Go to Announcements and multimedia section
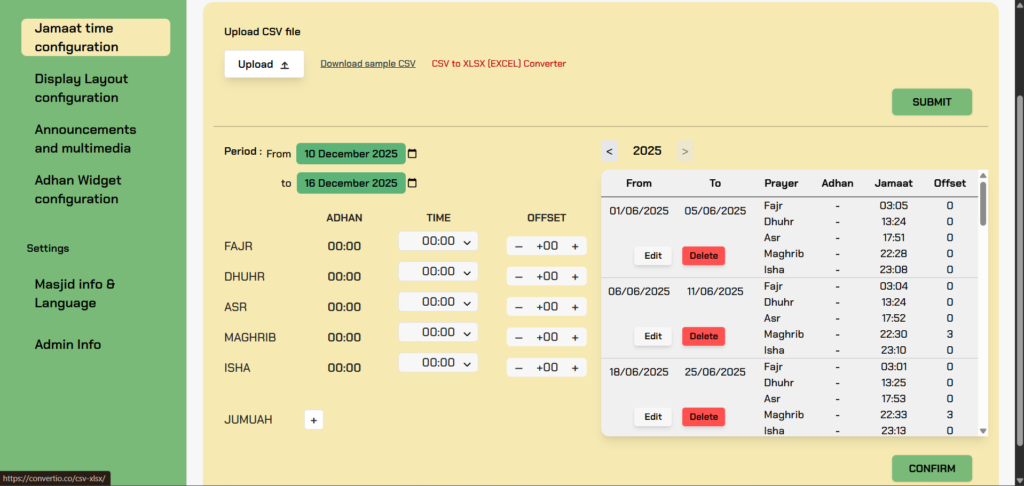 point(85,139)
